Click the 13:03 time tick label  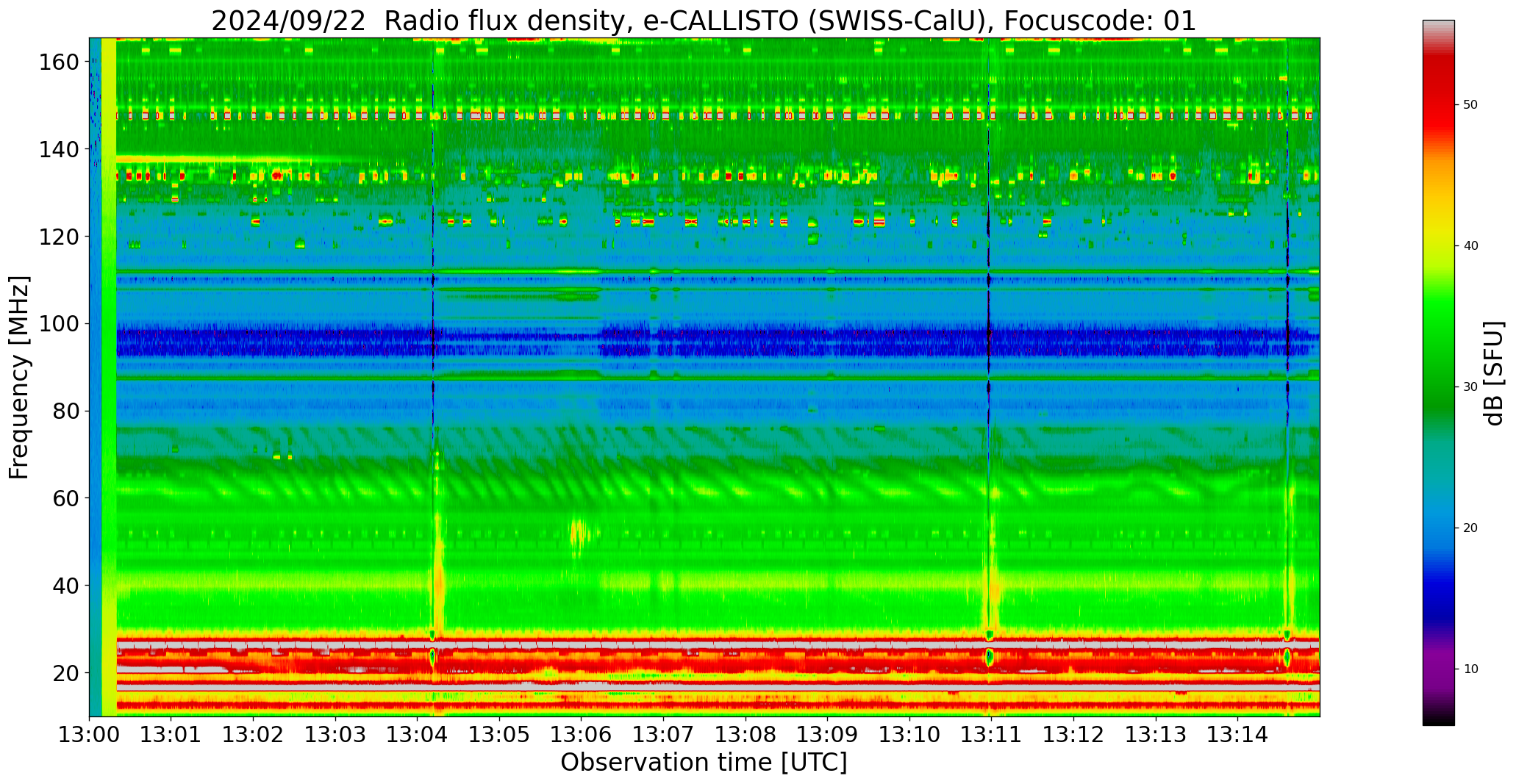[336, 734]
